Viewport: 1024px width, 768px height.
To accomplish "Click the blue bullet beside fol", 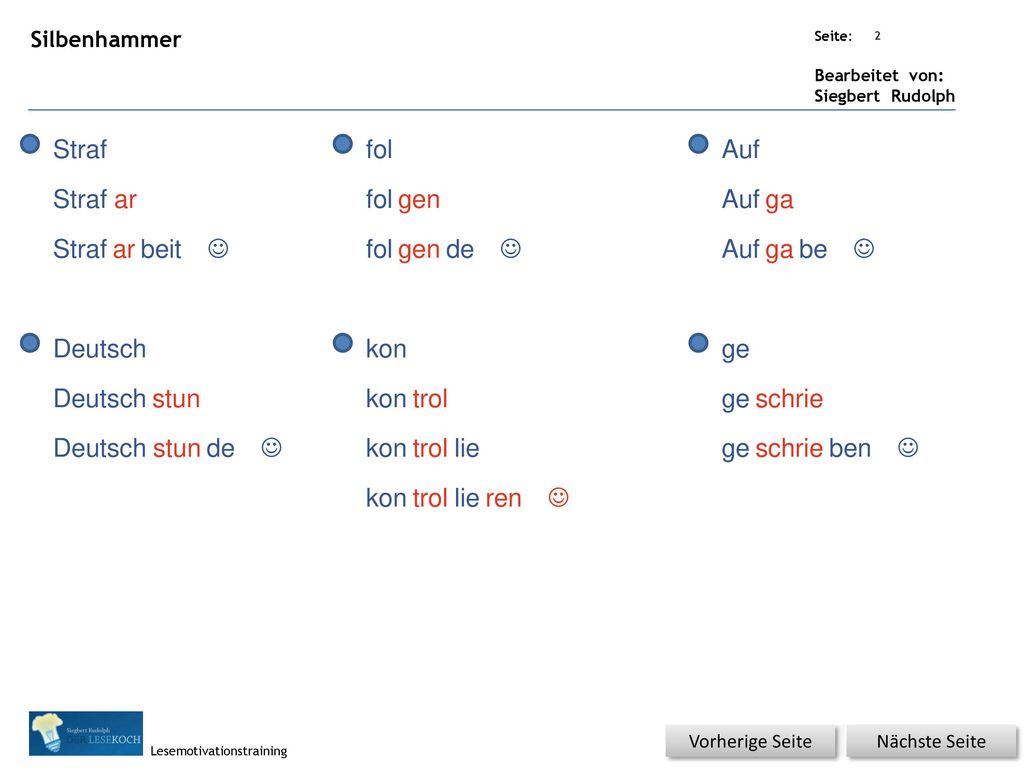I will (343, 144).
